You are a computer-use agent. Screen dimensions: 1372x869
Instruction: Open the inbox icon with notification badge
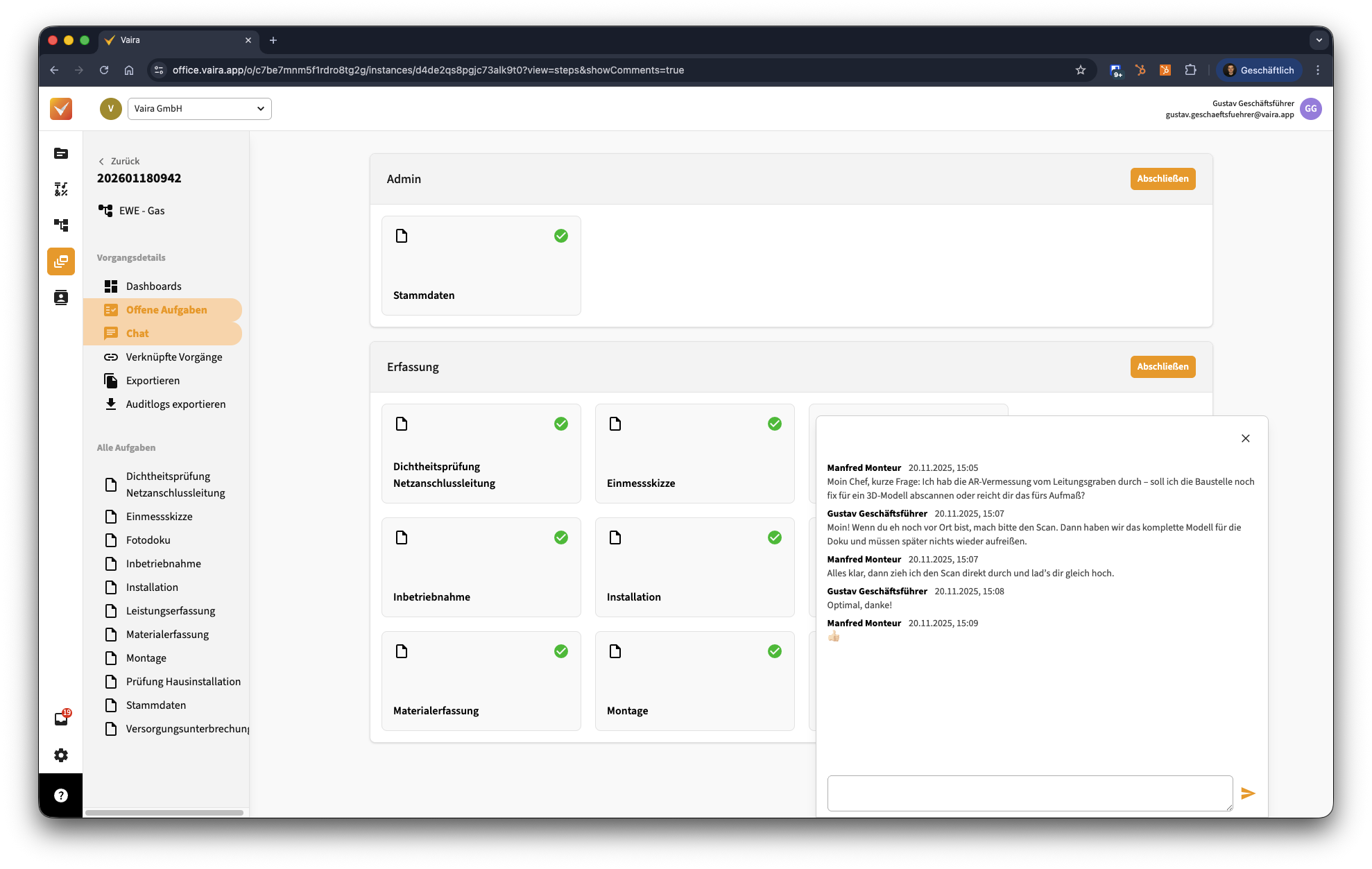[x=61, y=719]
